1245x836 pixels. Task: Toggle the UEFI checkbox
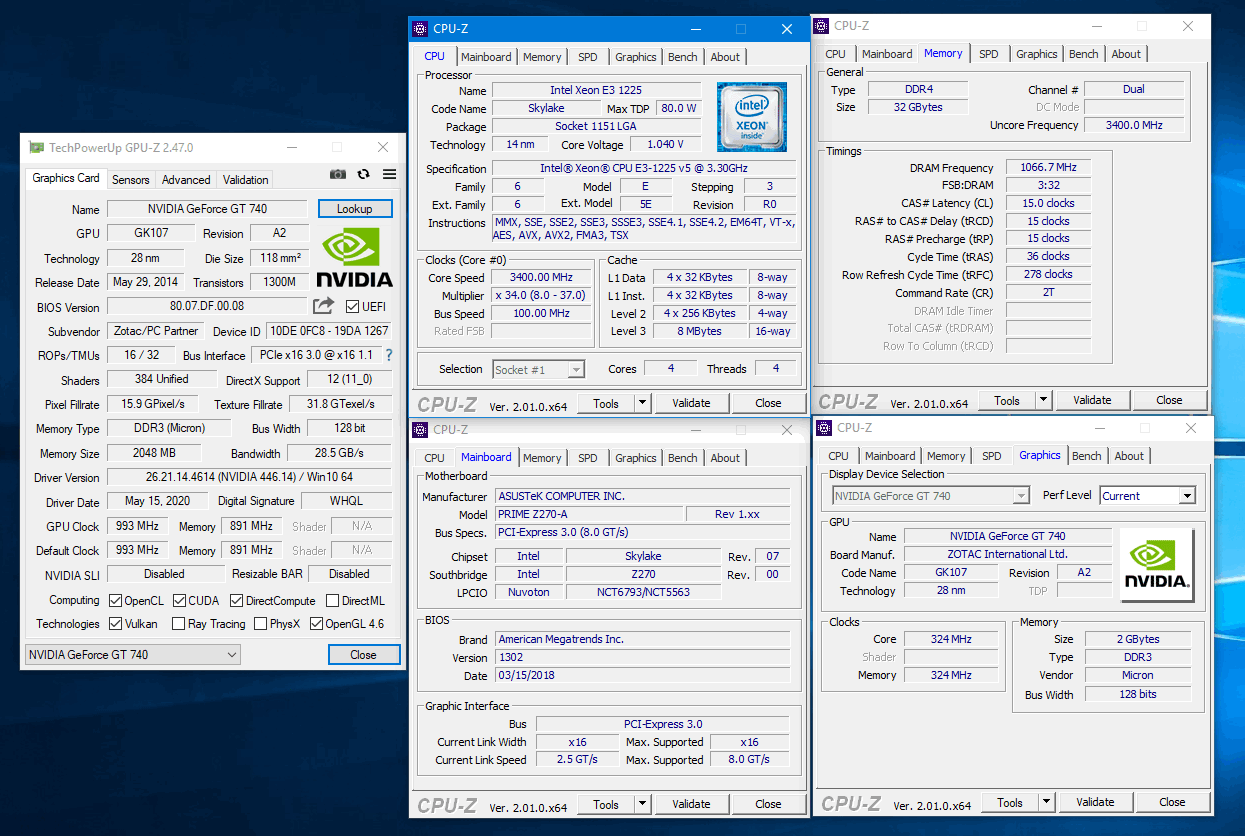coord(352,307)
